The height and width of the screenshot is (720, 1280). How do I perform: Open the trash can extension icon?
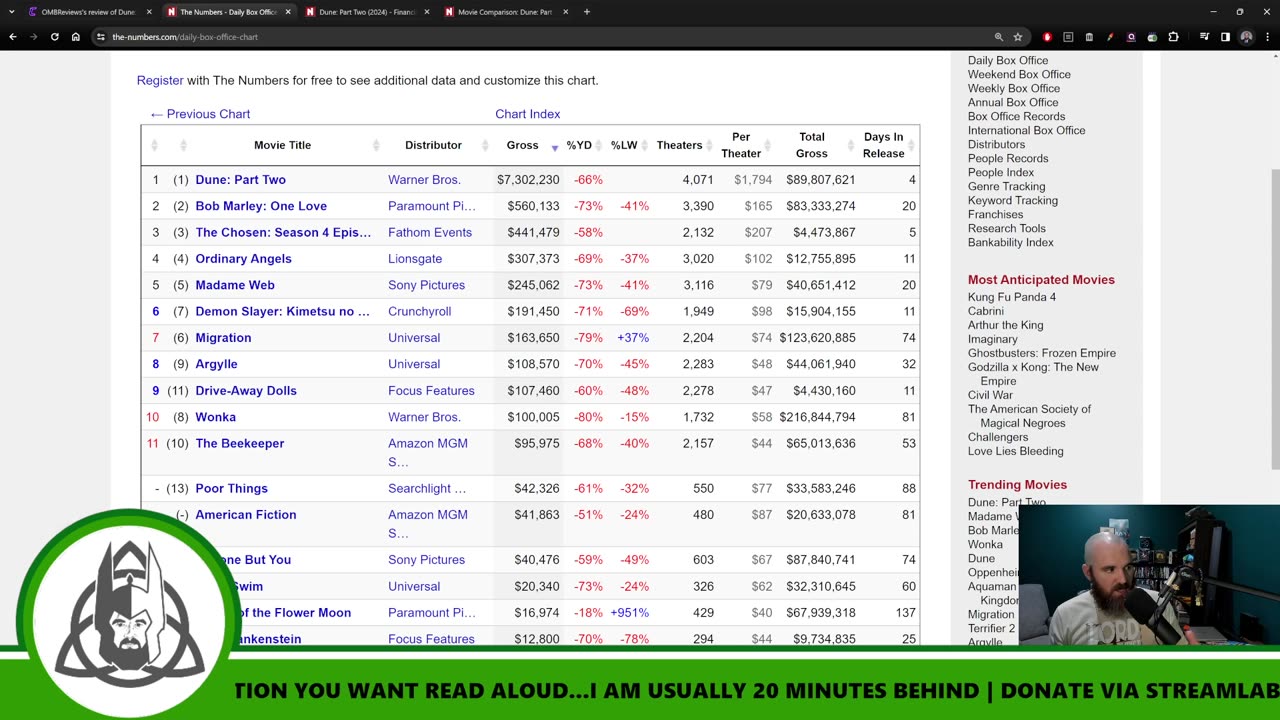pos(1089,37)
